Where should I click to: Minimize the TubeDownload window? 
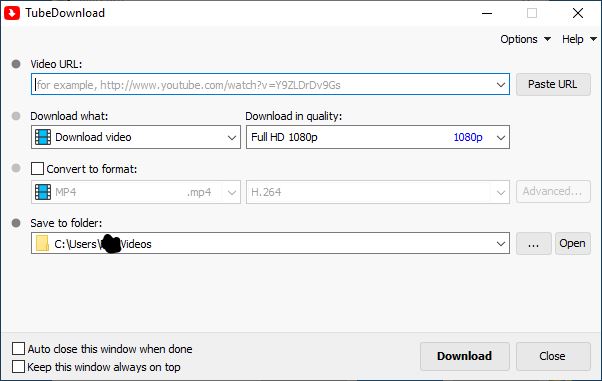[x=487, y=13]
